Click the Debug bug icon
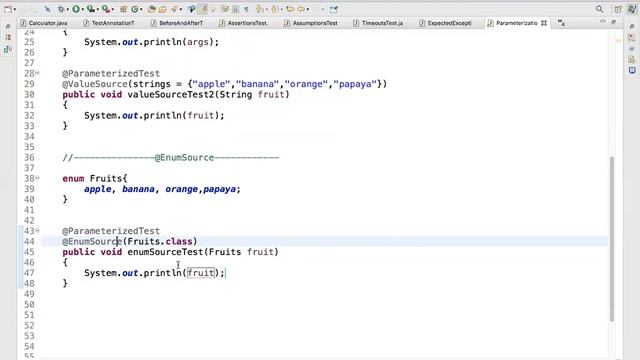The image size is (640, 360). (61, 9)
